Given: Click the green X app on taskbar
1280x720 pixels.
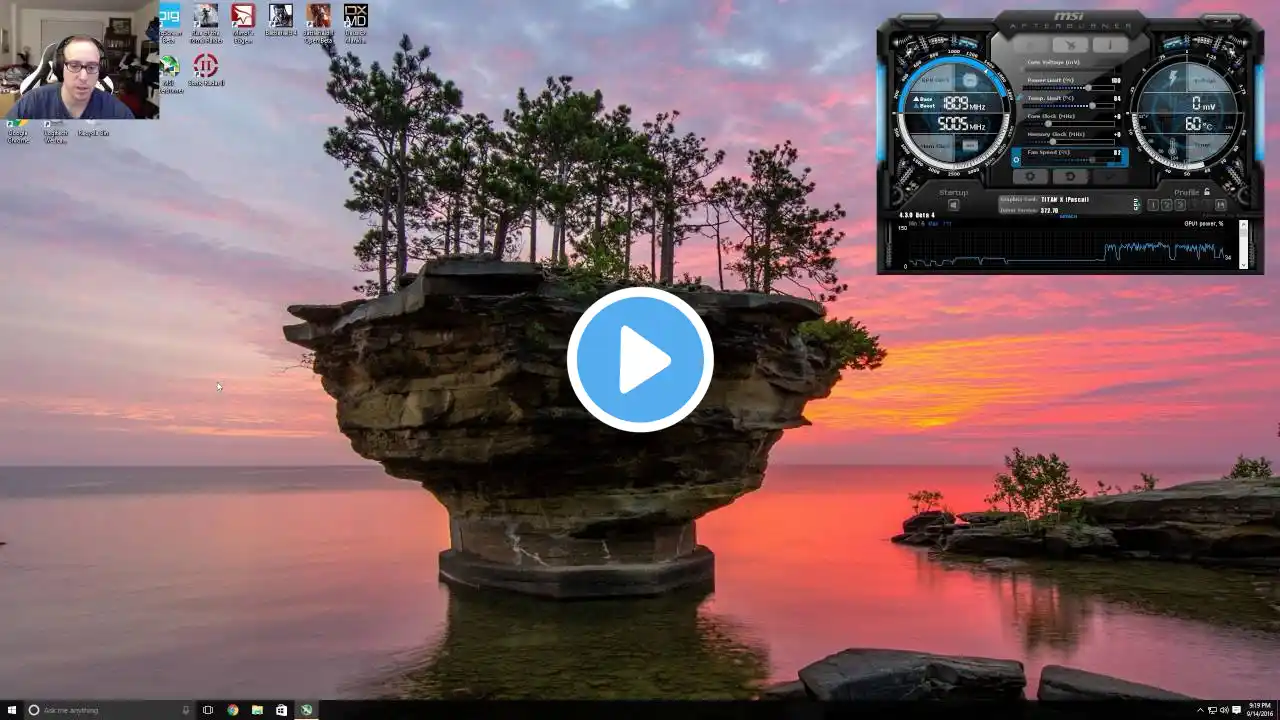Looking at the screenshot, I should click(x=306, y=710).
